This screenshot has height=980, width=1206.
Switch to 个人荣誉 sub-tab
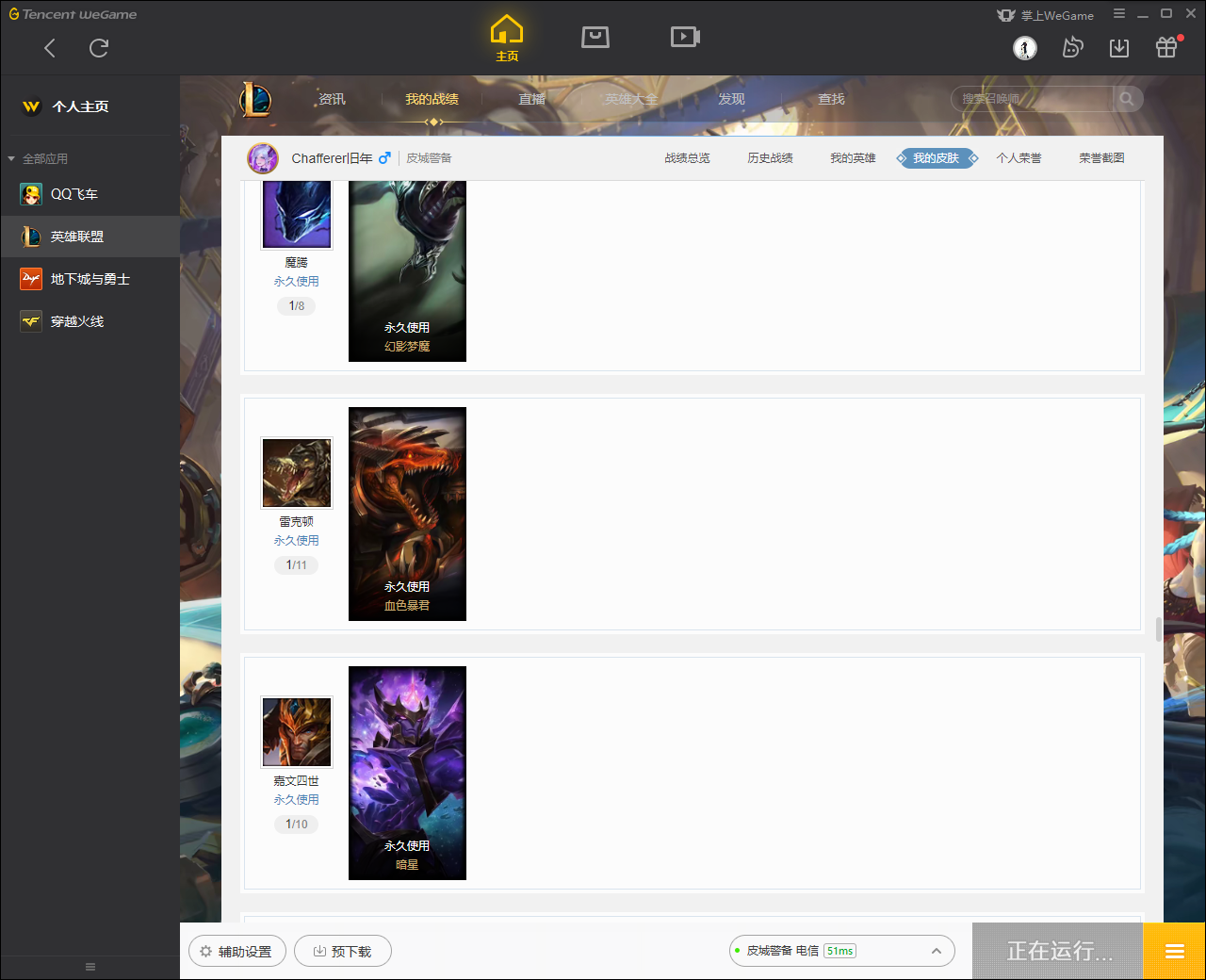pos(1019,158)
